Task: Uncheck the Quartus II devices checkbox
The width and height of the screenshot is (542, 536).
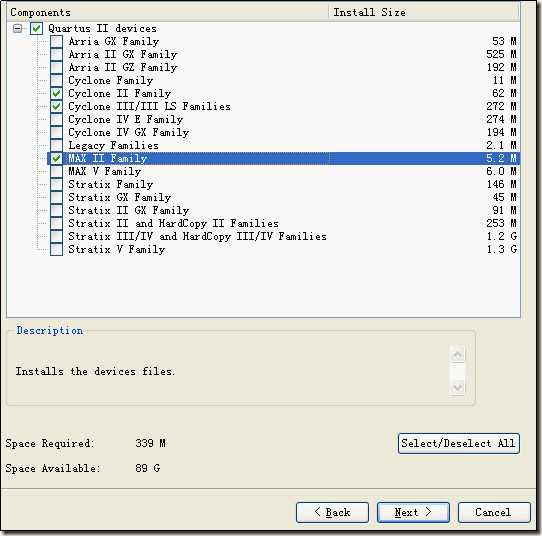Action: click(x=36, y=28)
